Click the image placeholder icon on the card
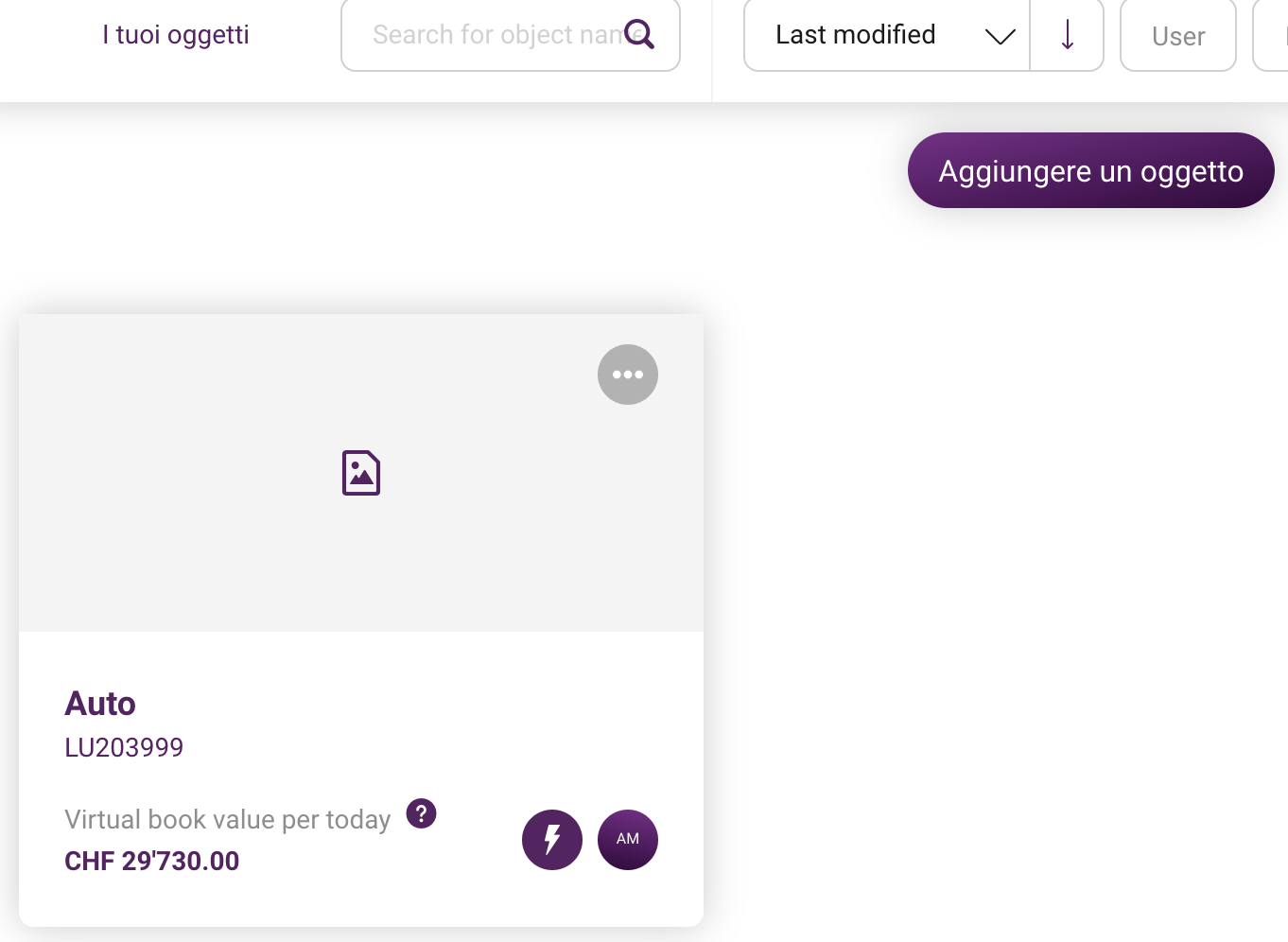 361,473
